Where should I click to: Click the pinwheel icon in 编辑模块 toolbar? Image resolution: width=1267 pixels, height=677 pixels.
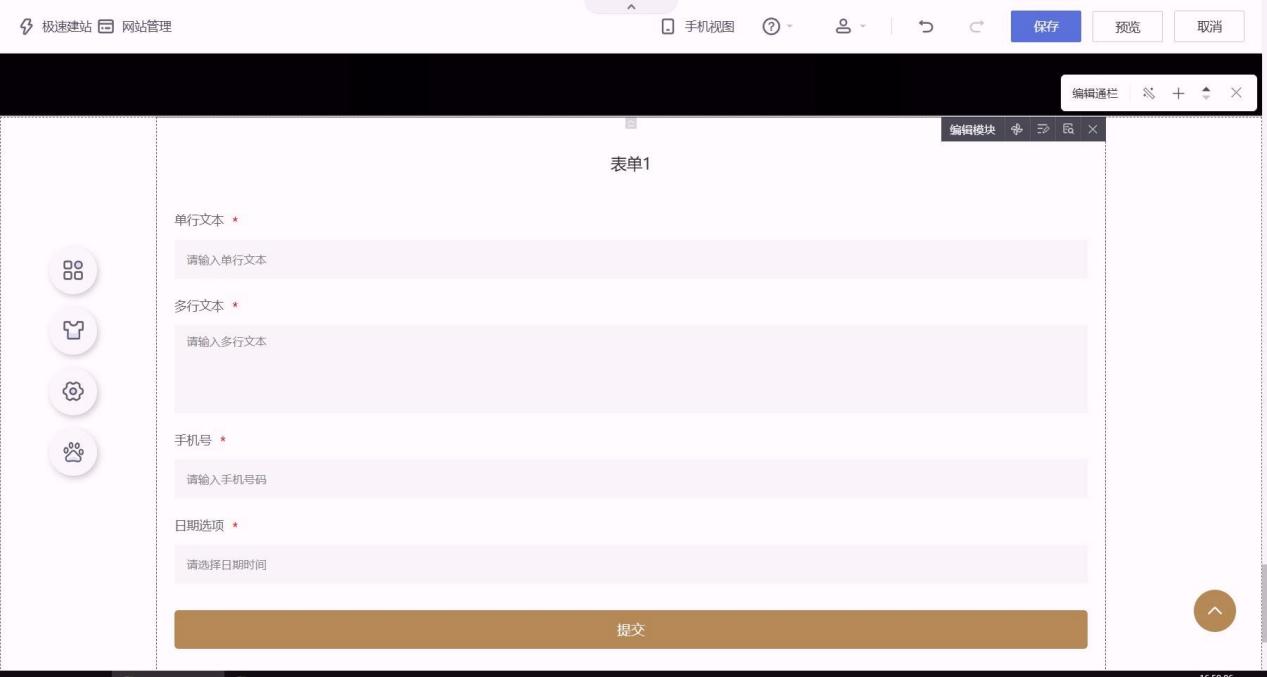pos(1016,129)
